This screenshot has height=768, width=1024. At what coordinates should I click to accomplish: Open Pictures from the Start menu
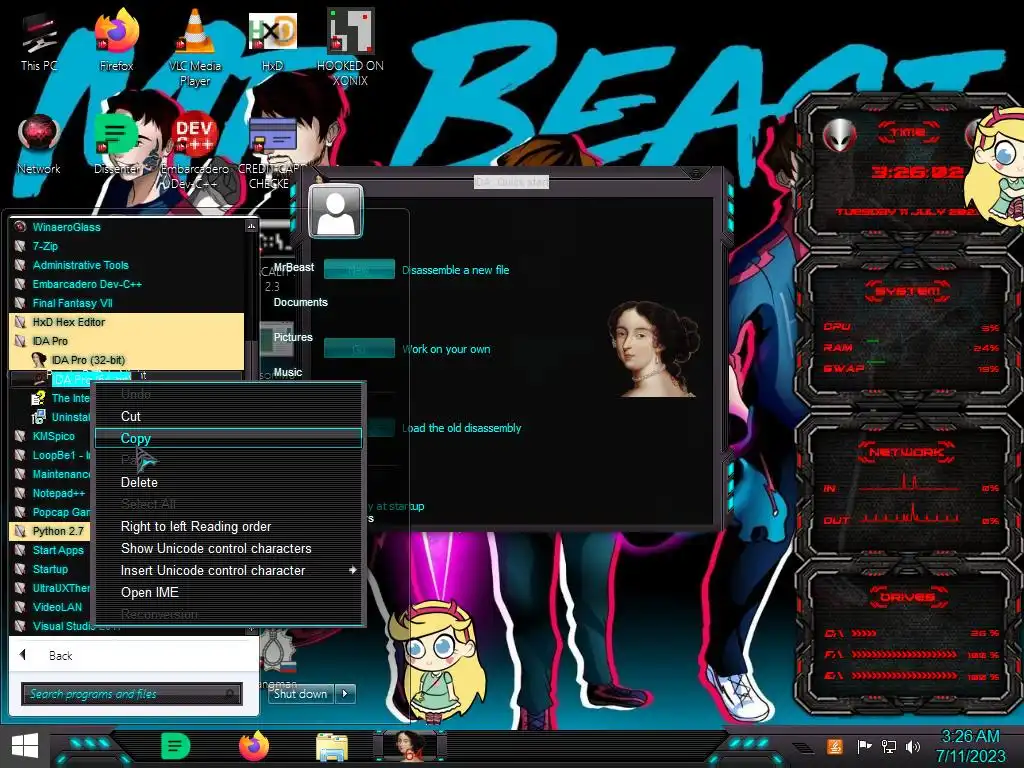pyautogui.click(x=293, y=337)
